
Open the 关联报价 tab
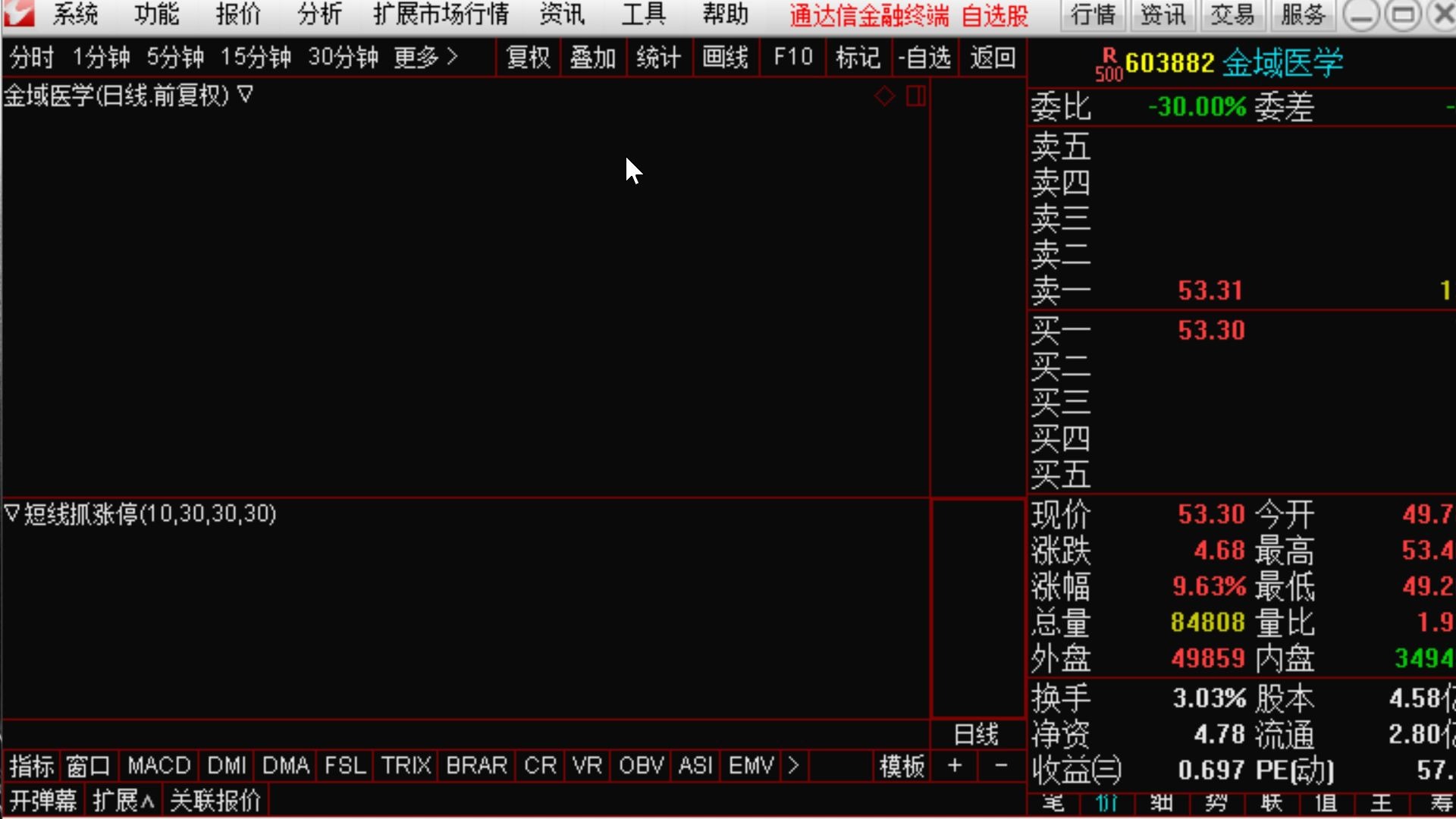point(215,800)
